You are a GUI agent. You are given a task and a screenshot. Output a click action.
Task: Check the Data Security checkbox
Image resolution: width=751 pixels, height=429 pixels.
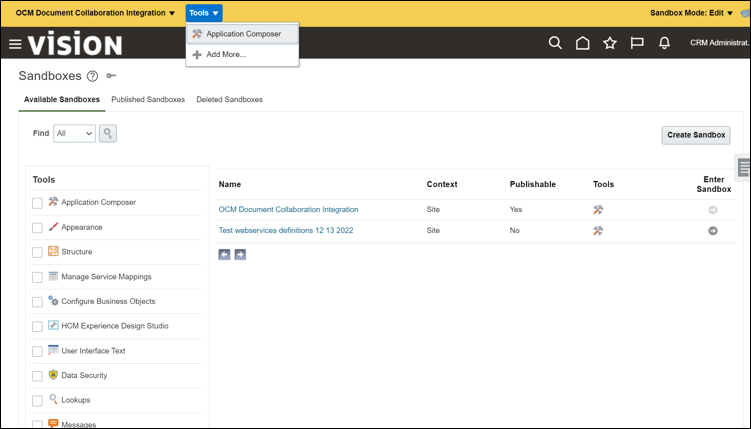tap(37, 376)
